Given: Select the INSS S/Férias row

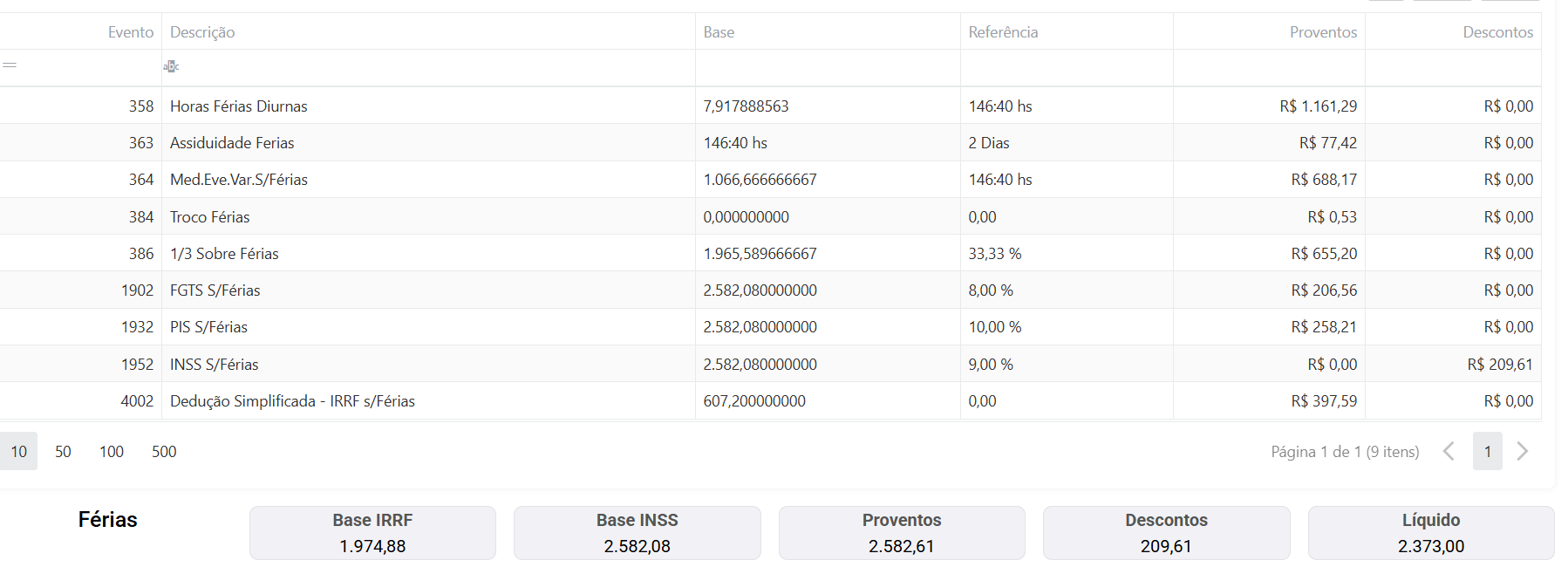Looking at the screenshot, I should point(215,365).
